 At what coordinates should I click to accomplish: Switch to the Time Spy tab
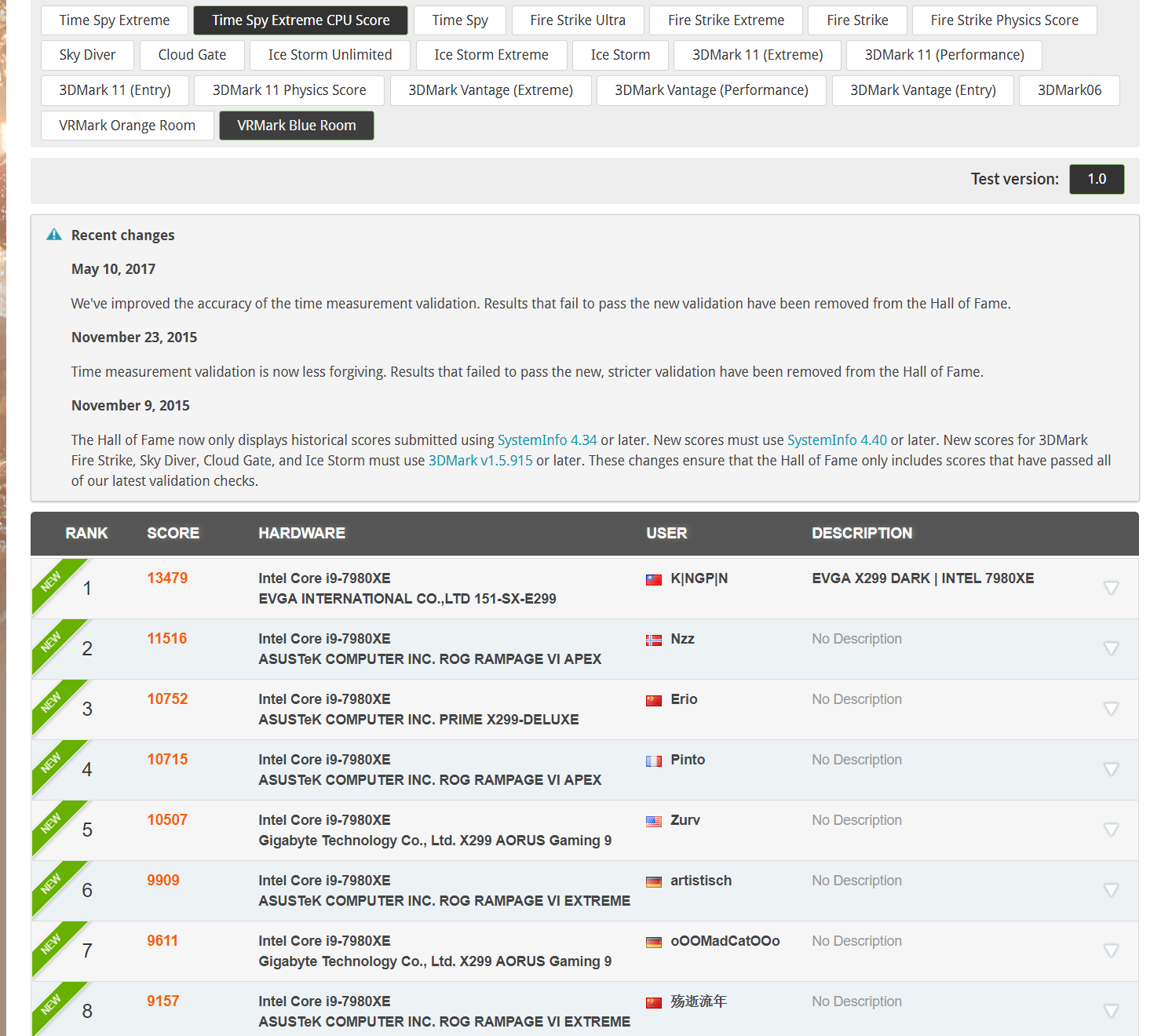pos(460,20)
